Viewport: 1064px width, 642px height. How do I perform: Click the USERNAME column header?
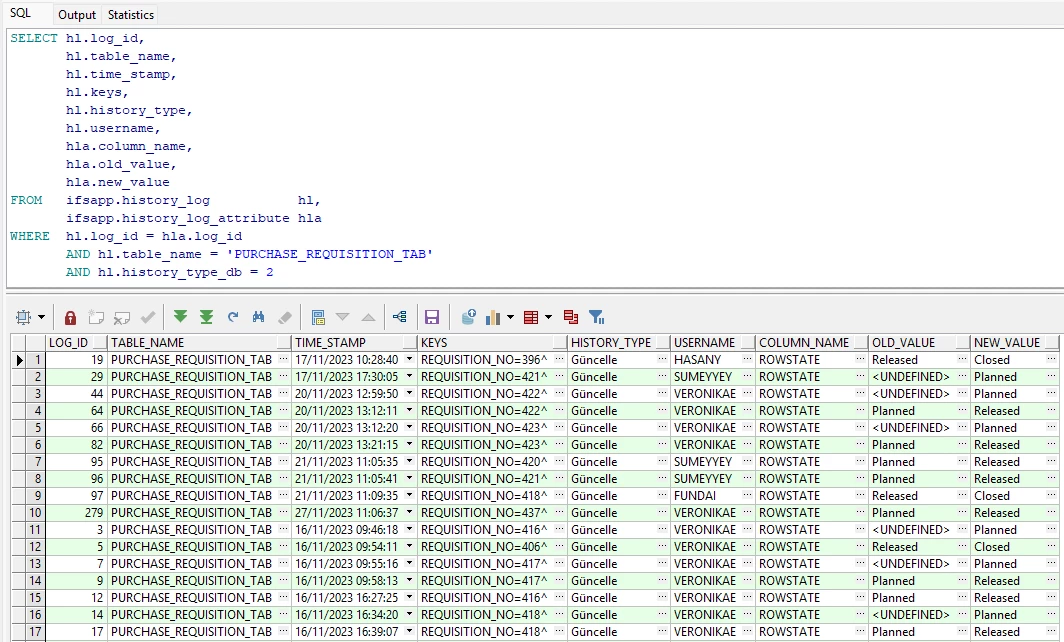point(712,343)
